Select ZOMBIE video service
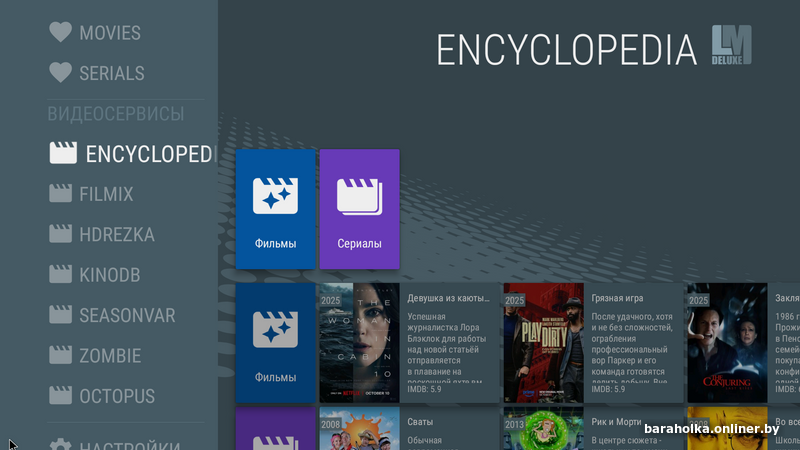Screen dimensions: 800x450 click(x=110, y=355)
